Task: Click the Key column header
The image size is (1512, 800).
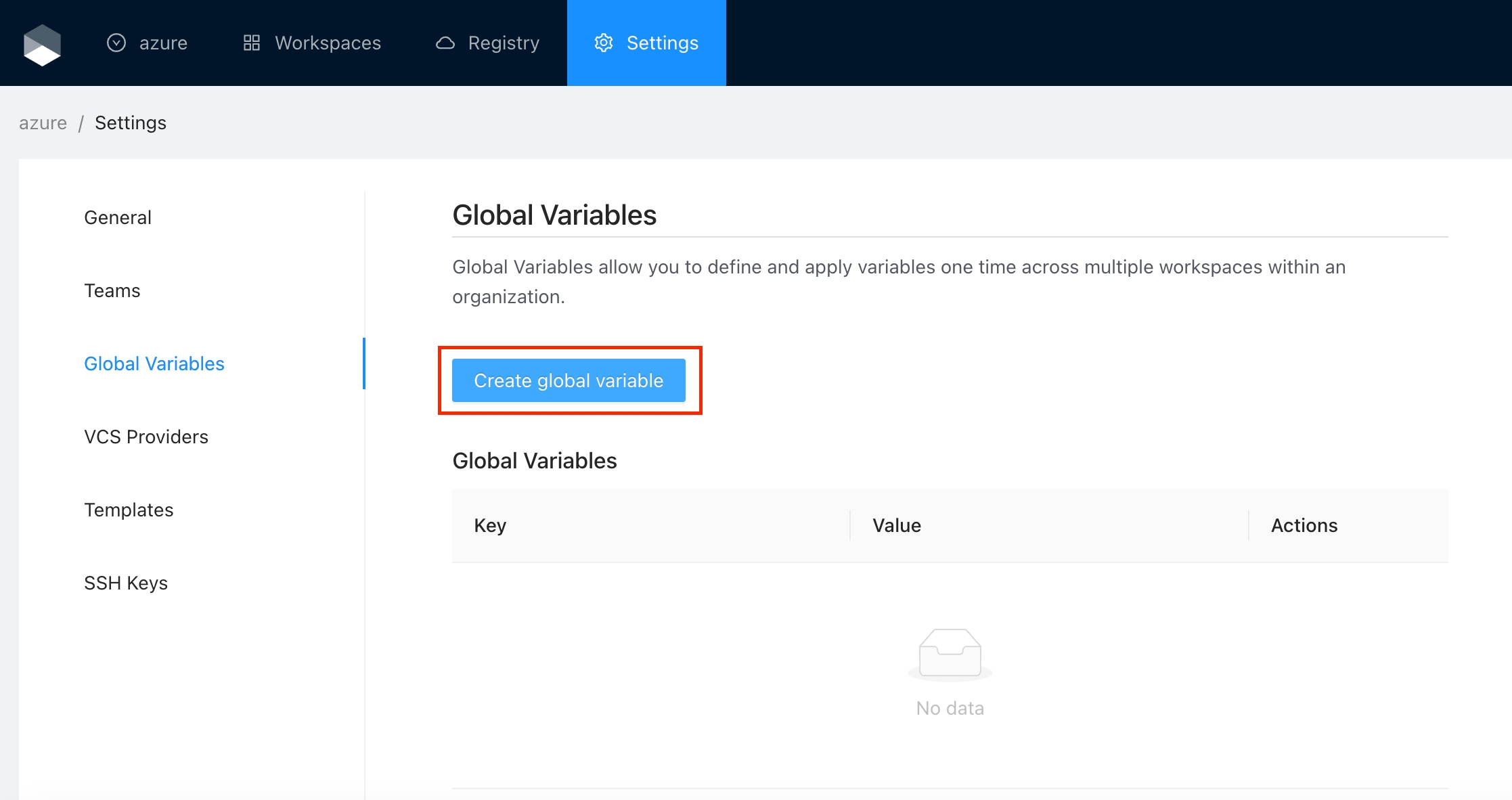Action: (490, 525)
